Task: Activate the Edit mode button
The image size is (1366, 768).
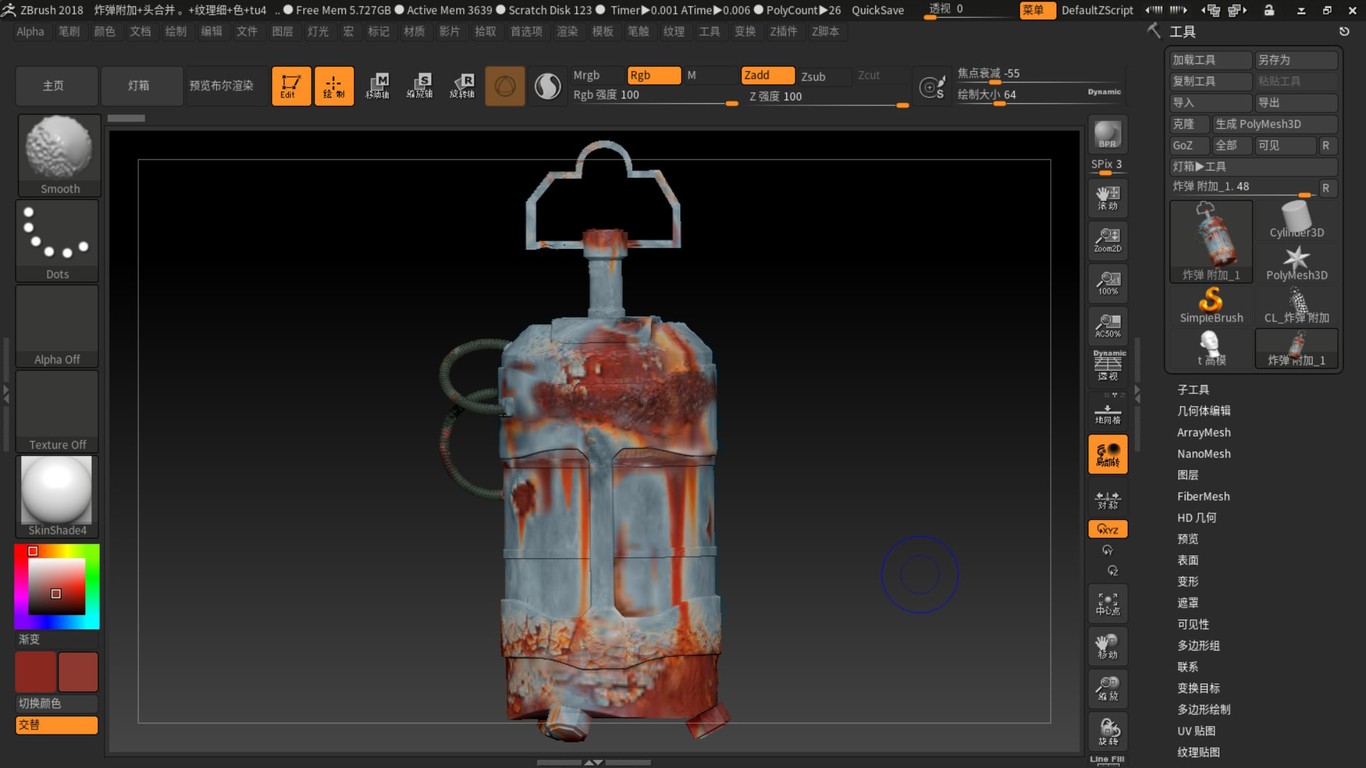Action: (x=291, y=86)
